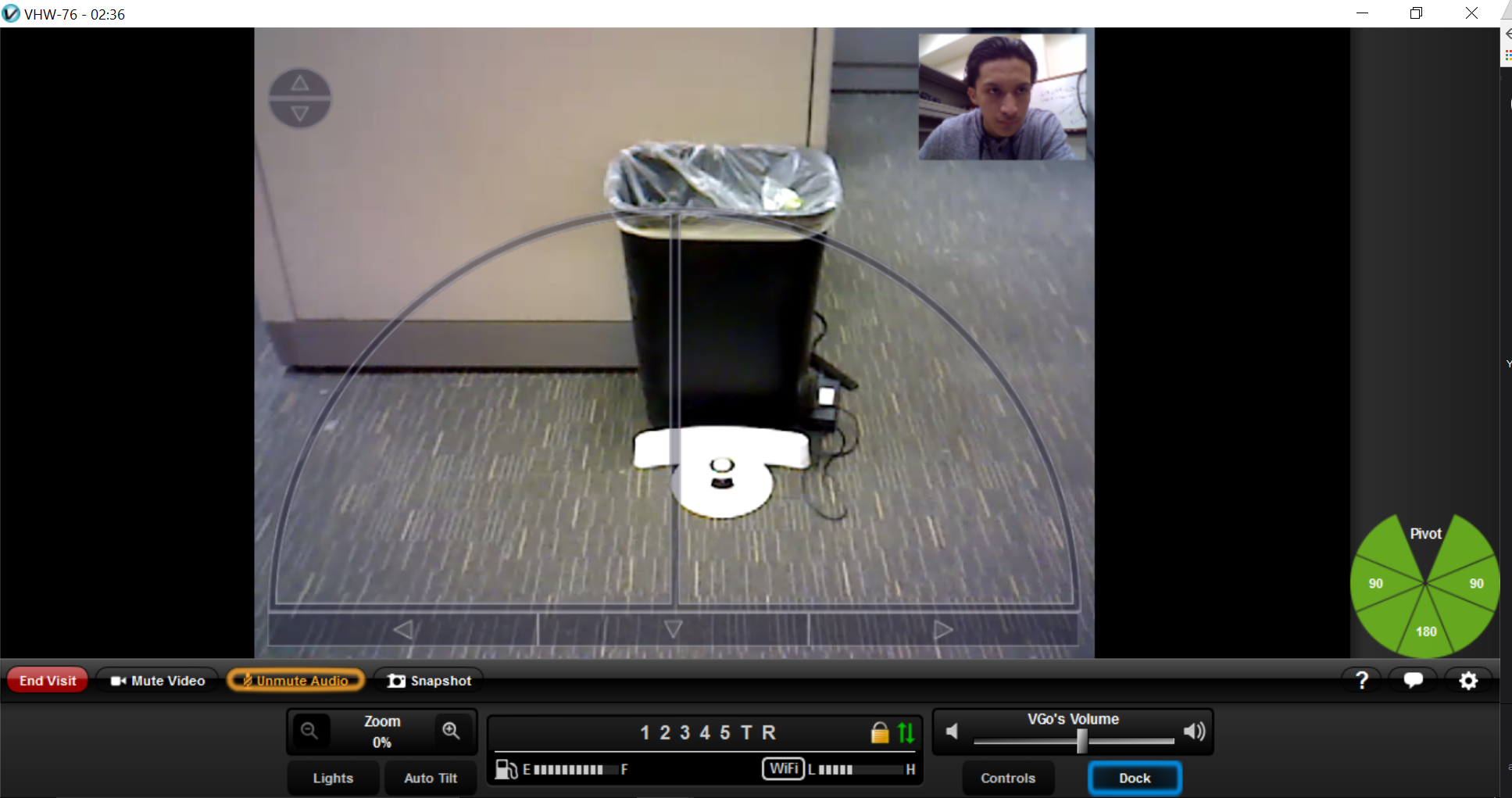Select the R speed option
Viewport: 1512px width, 798px height.
[769, 733]
